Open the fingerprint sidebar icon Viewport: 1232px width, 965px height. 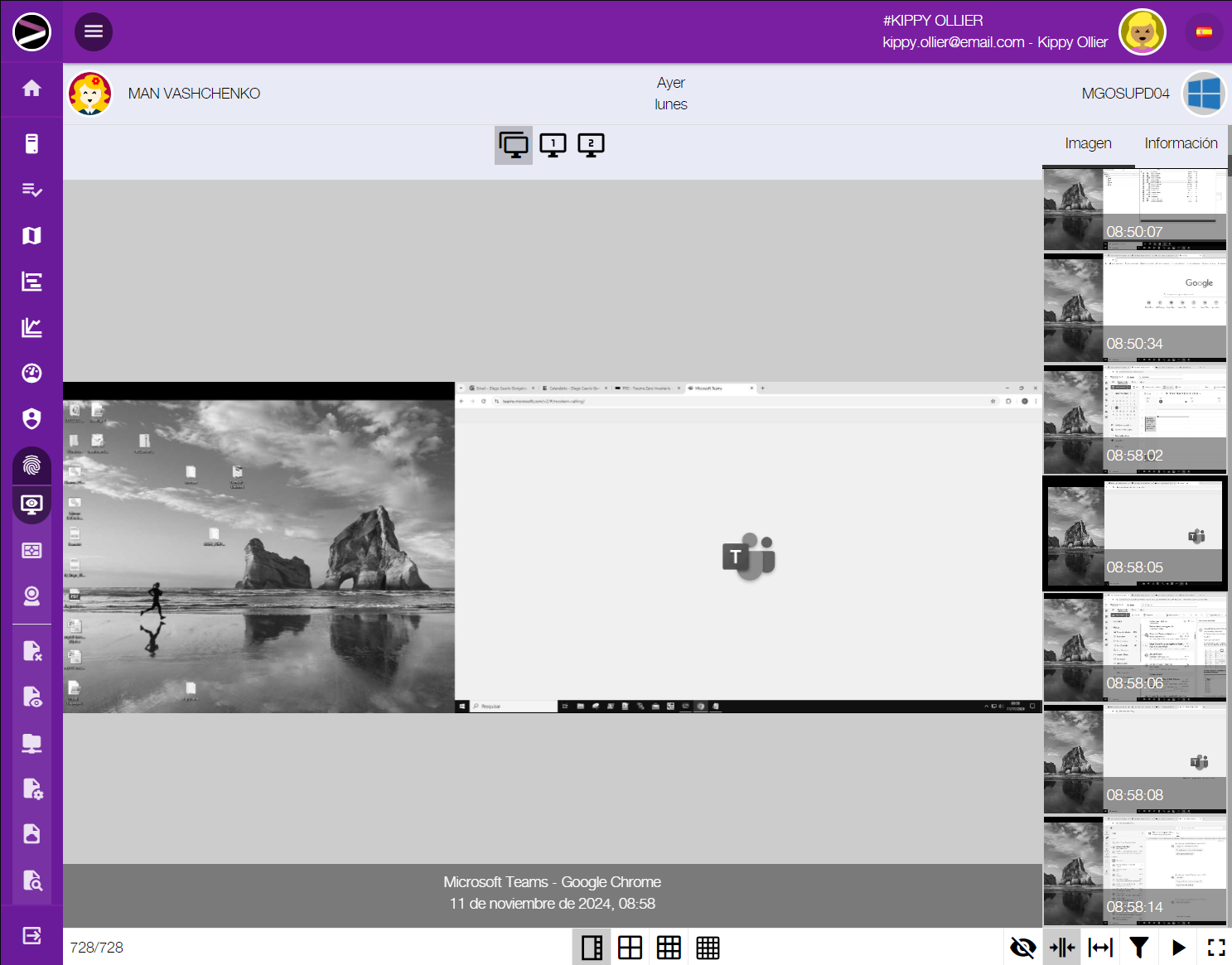point(31,466)
